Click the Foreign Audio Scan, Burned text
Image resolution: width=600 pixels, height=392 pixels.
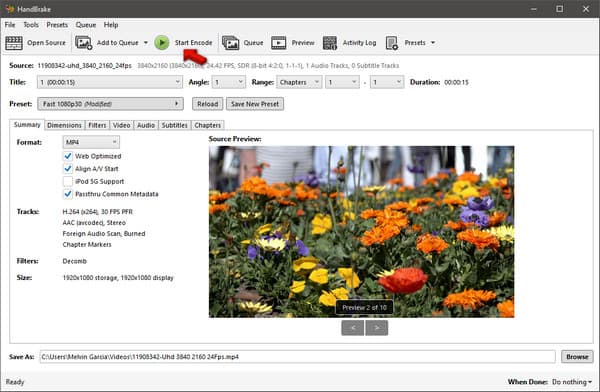tap(104, 234)
